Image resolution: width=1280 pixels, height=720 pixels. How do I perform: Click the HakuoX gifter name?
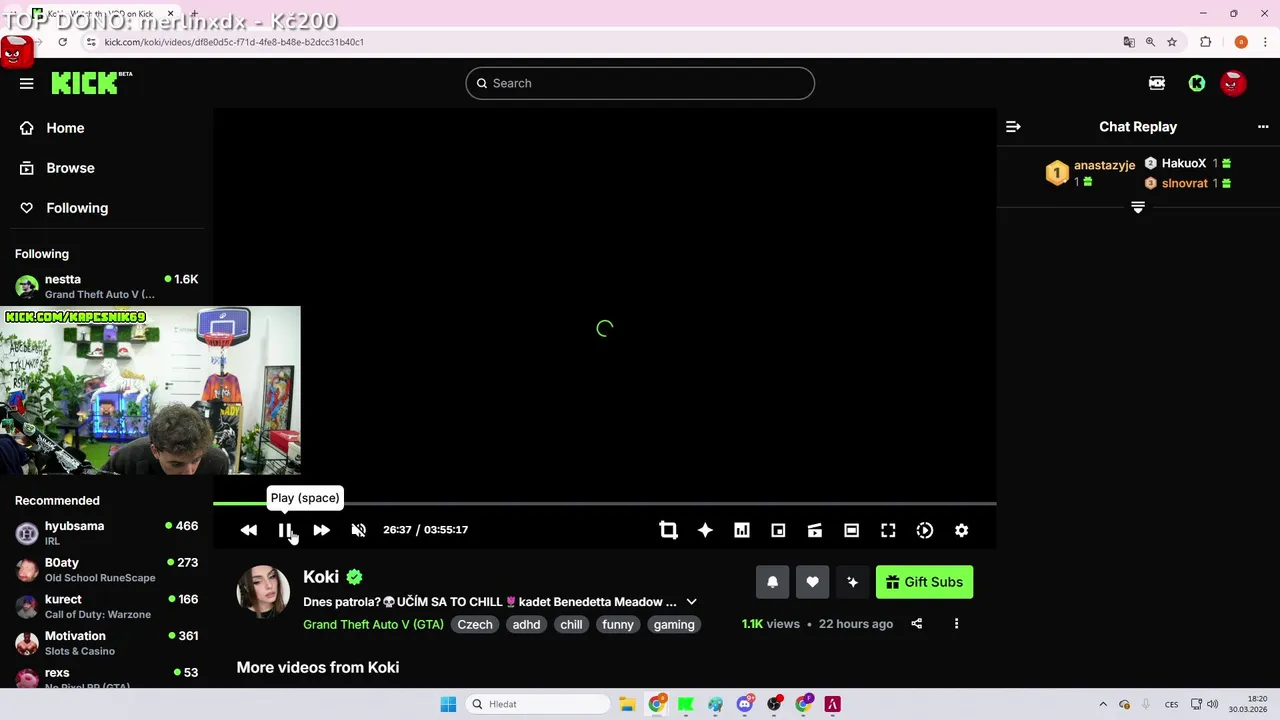tap(1184, 163)
